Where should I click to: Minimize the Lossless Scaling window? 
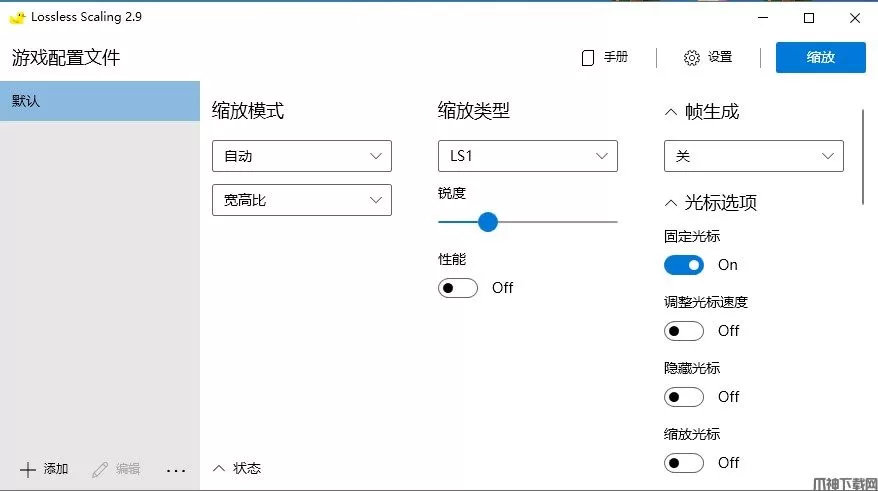point(763,18)
